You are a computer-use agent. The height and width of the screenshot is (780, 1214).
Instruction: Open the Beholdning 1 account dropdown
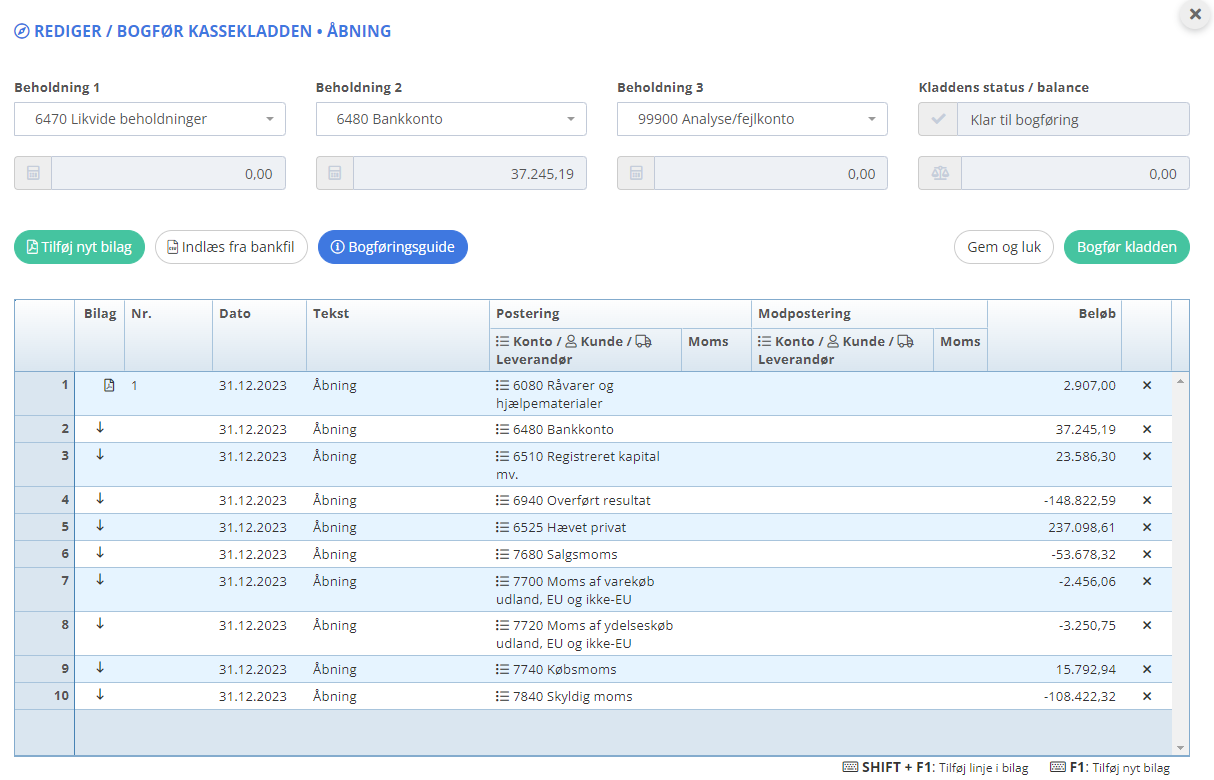(x=150, y=119)
